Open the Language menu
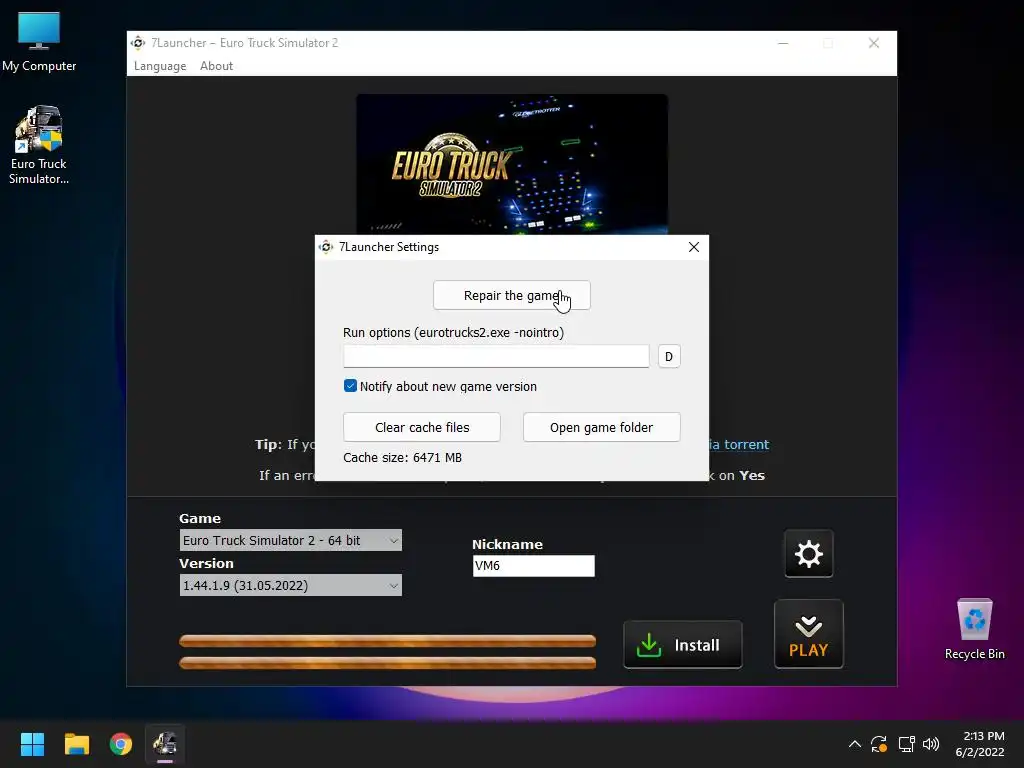Screen dimensions: 1024x768 (160, 66)
